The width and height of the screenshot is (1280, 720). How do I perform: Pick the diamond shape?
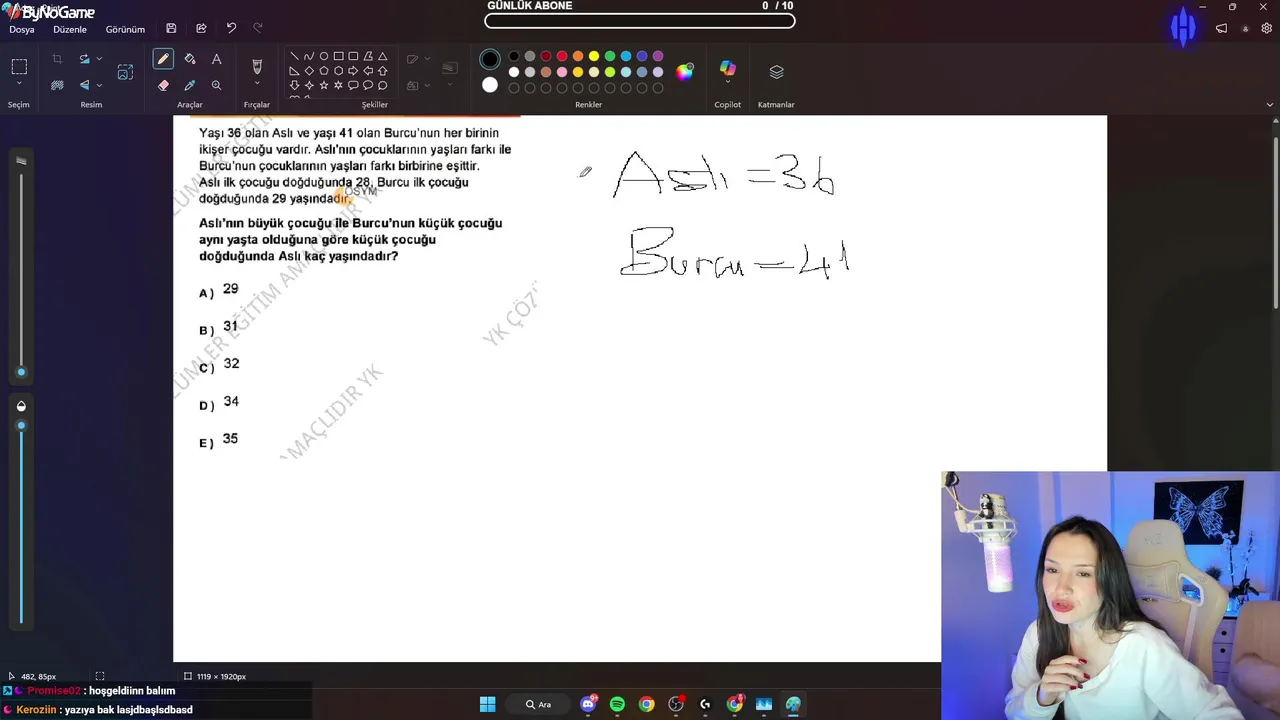(x=309, y=71)
